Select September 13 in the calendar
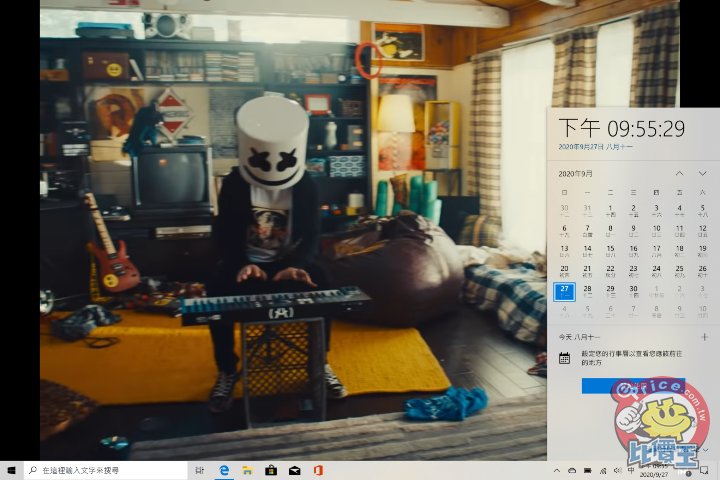Image resolution: width=720 pixels, height=480 pixels. tap(564, 251)
